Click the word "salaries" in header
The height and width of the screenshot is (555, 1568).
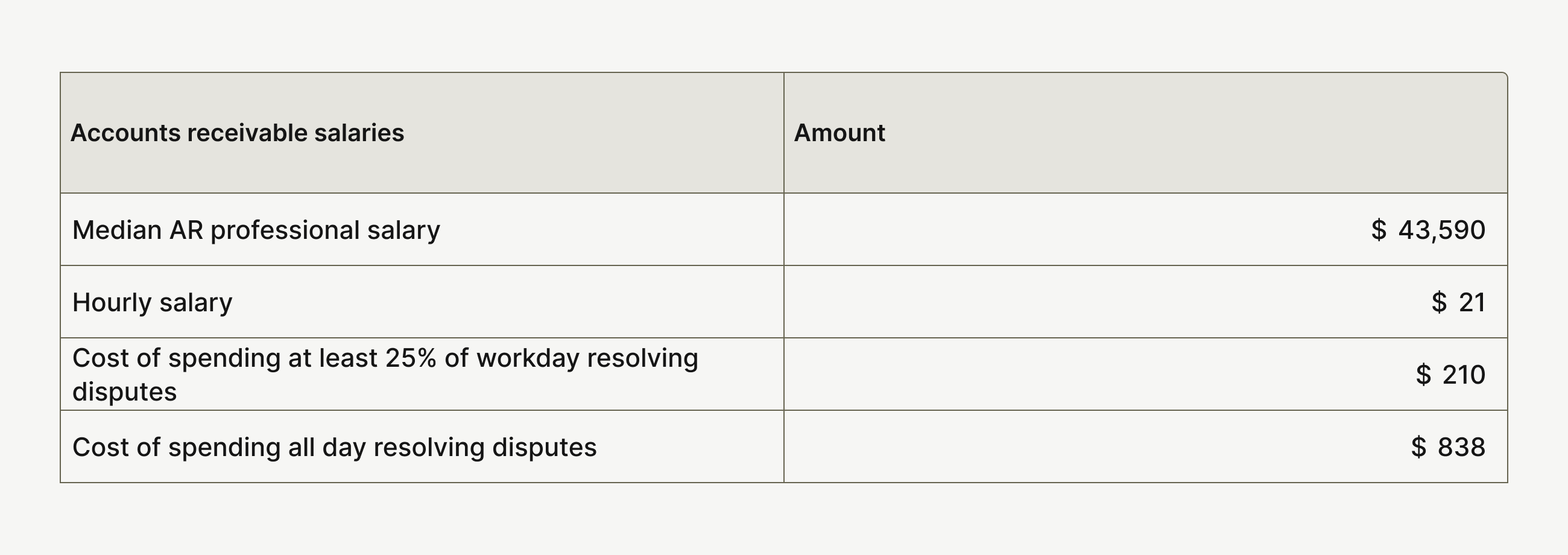358,133
